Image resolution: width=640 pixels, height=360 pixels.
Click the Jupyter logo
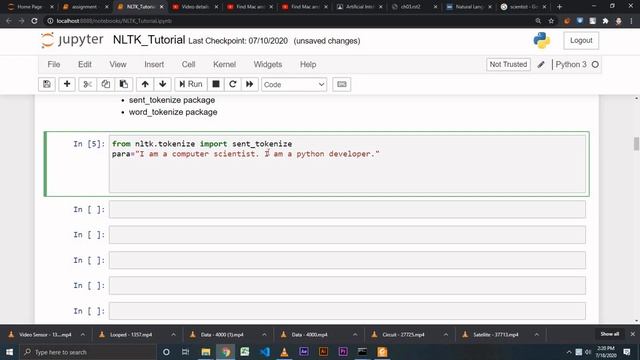coord(72,40)
